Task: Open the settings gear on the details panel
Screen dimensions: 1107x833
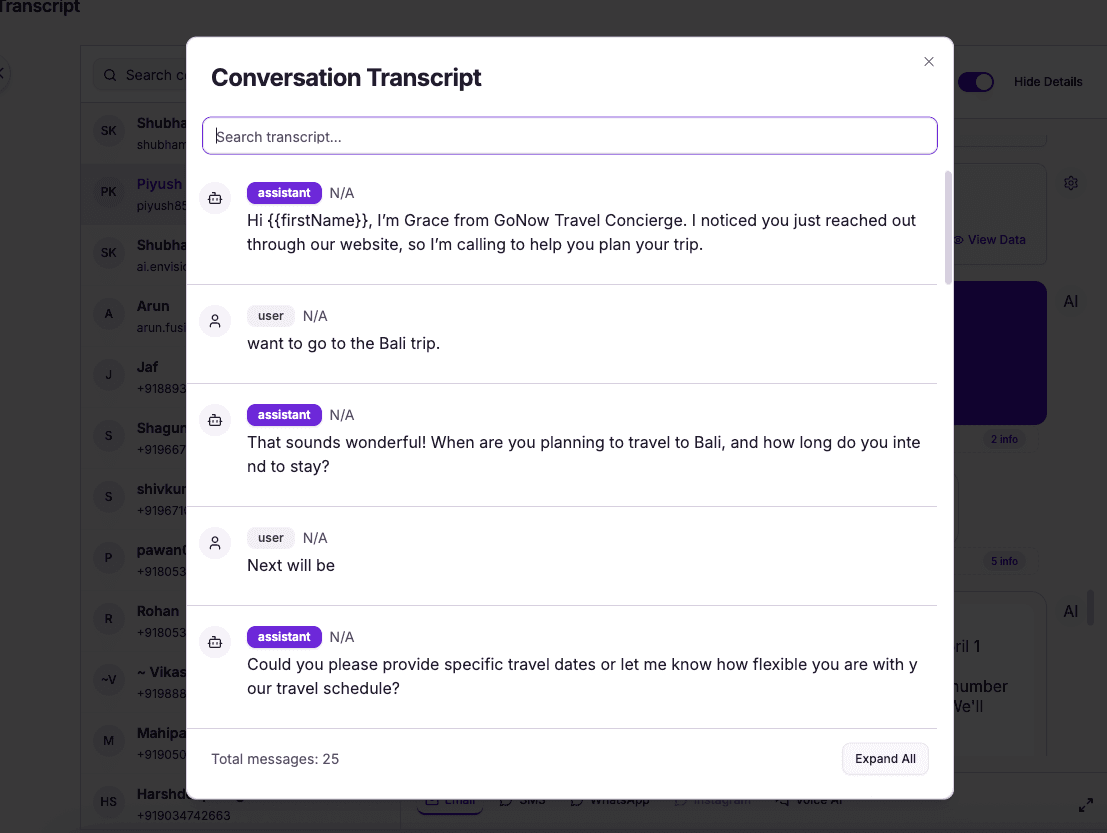Action: [1071, 183]
